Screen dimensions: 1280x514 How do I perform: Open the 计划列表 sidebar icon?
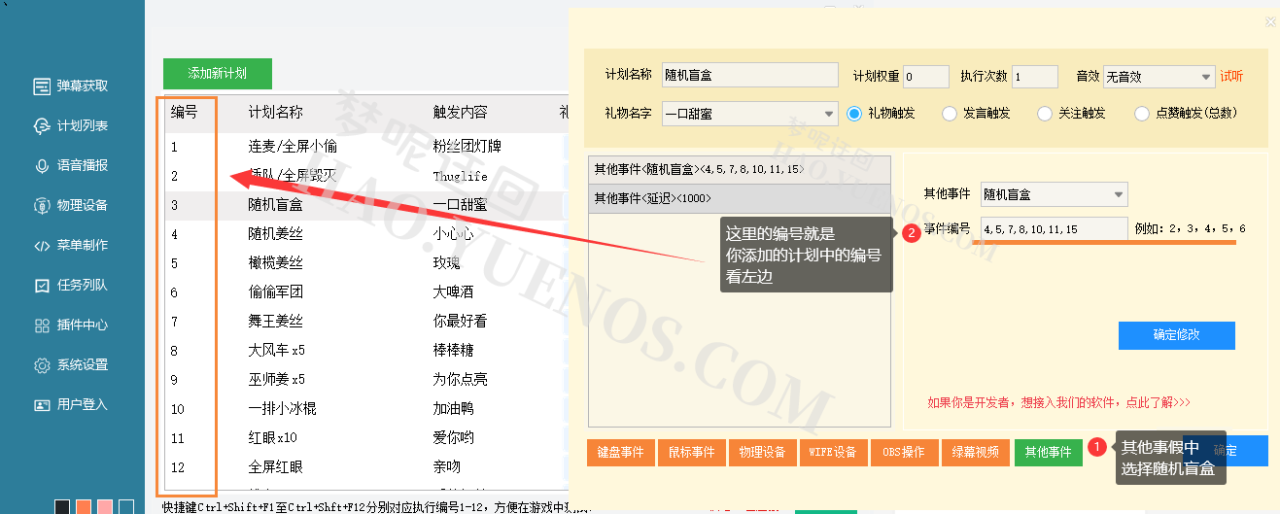(41, 126)
